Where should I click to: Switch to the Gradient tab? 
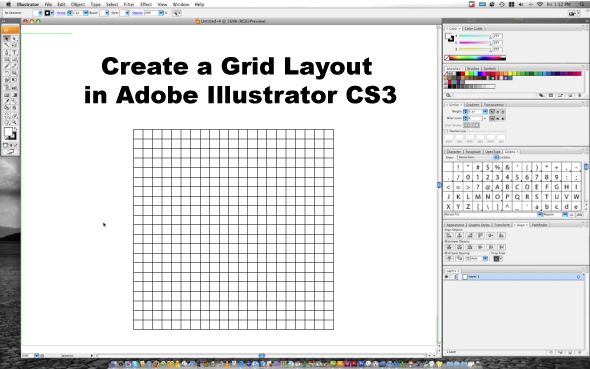click(472, 105)
